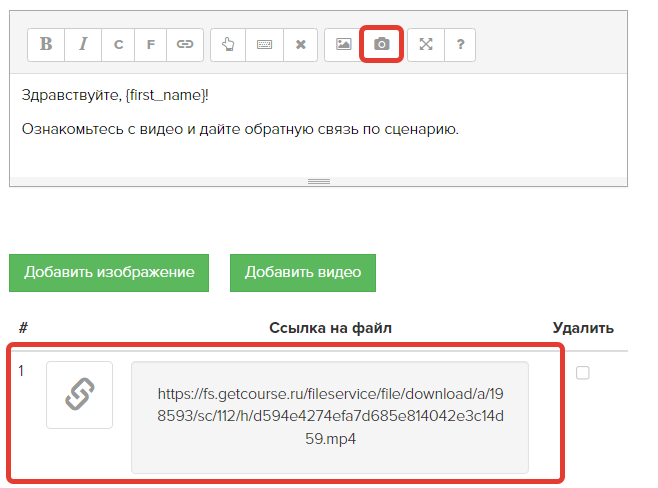Screen dimensions: 658x488
Task: Click the Удалить column header
Action: click(583, 328)
